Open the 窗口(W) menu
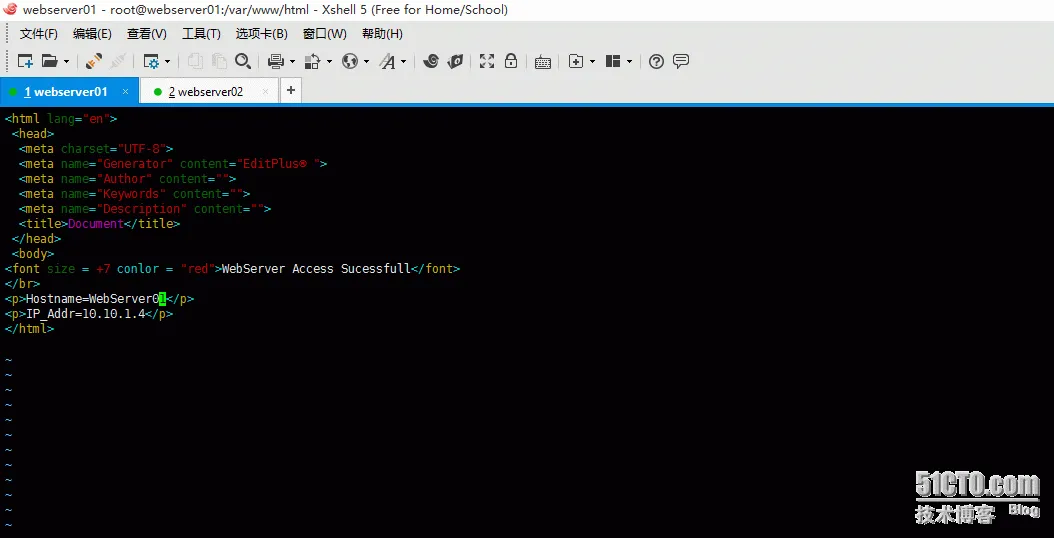The image size is (1054, 538). click(x=325, y=34)
